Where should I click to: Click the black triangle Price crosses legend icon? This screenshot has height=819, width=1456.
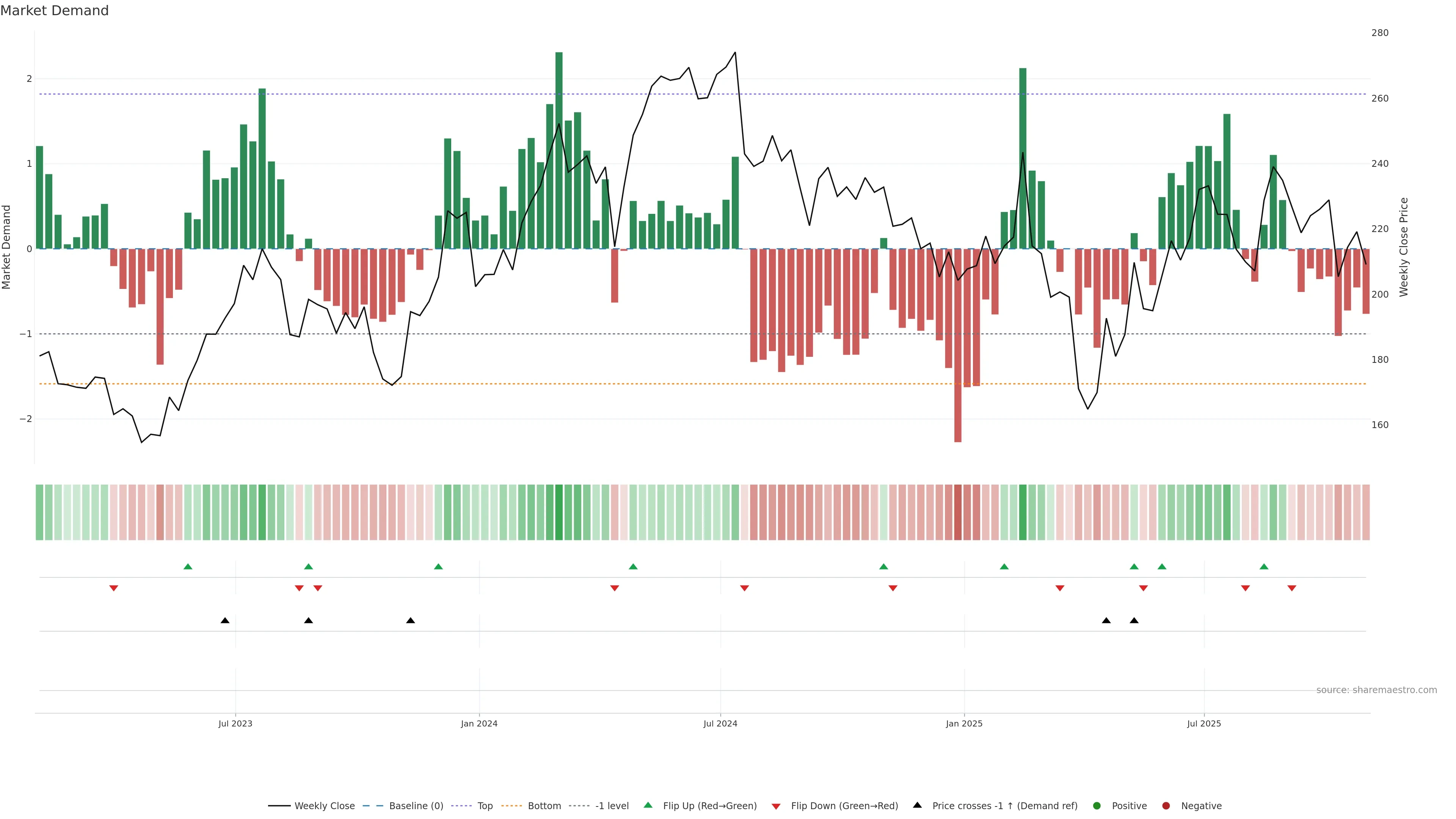[917, 805]
